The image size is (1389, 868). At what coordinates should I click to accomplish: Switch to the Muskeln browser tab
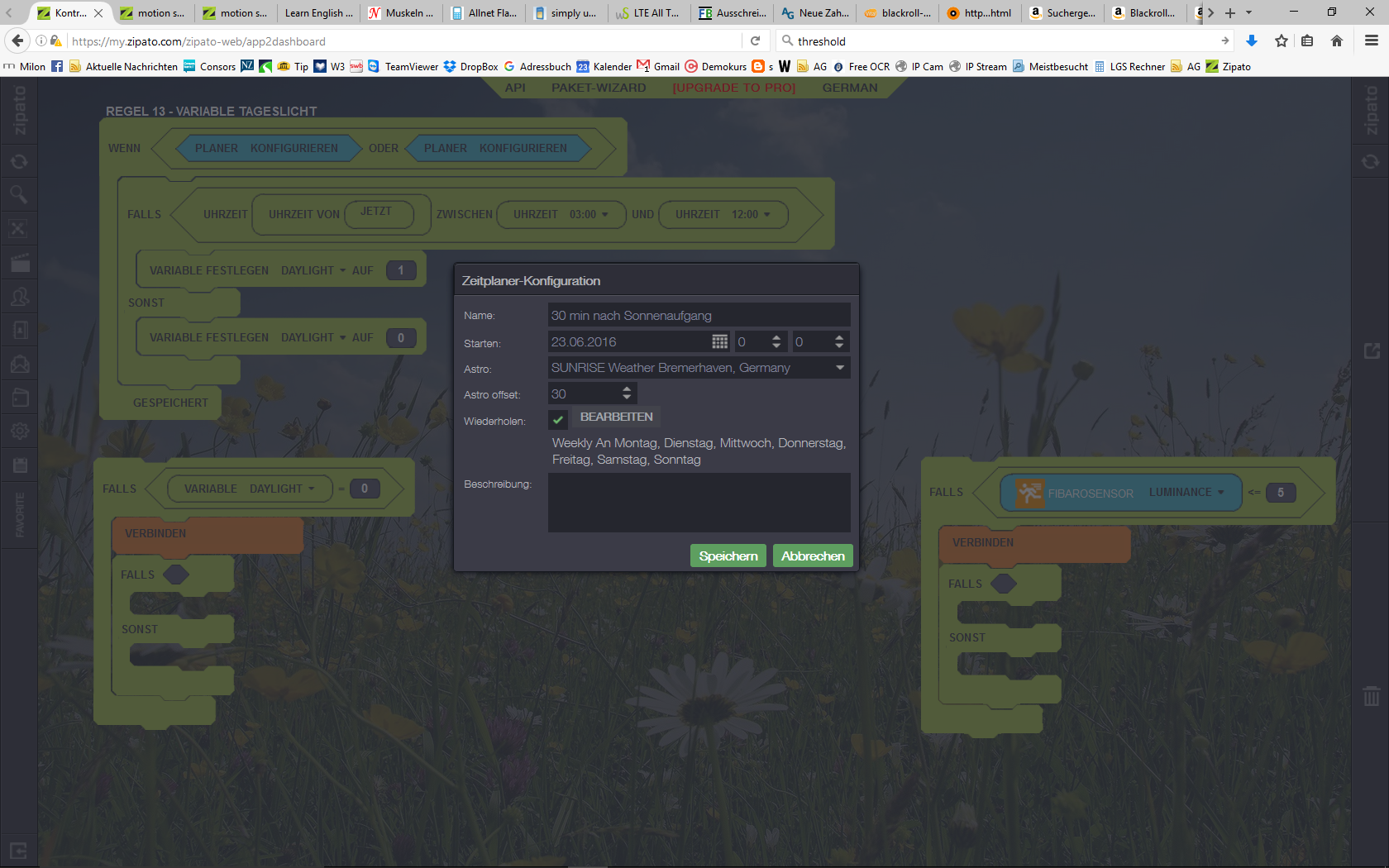(x=403, y=13)
